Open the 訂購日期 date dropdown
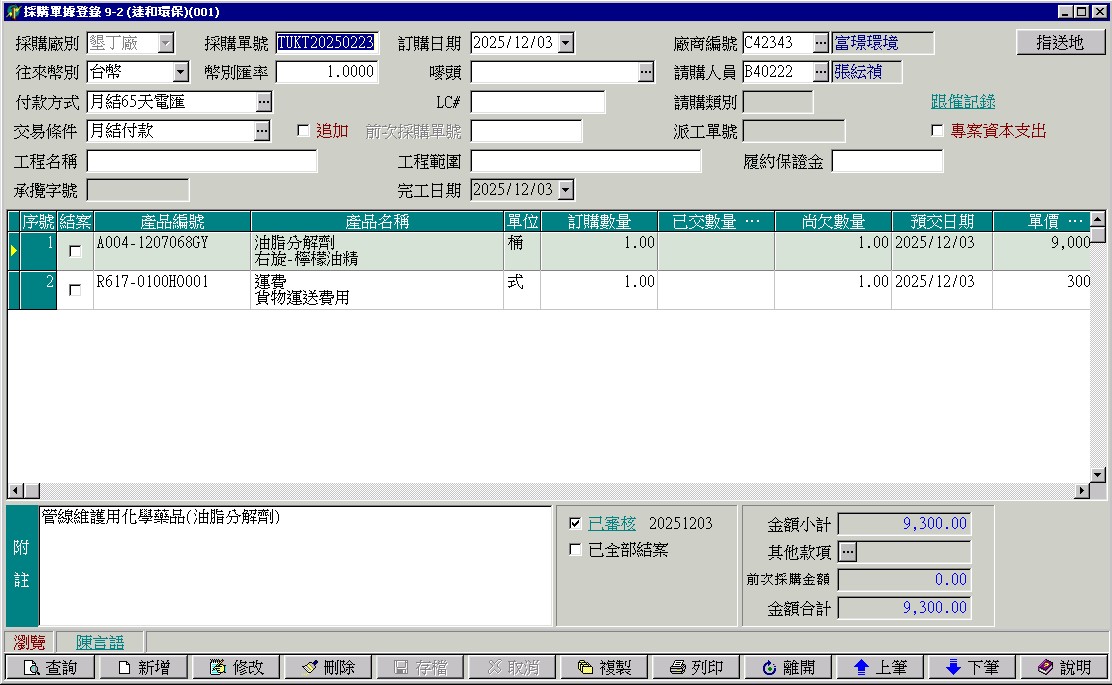 pyautogui.click(x=566, y=43)
